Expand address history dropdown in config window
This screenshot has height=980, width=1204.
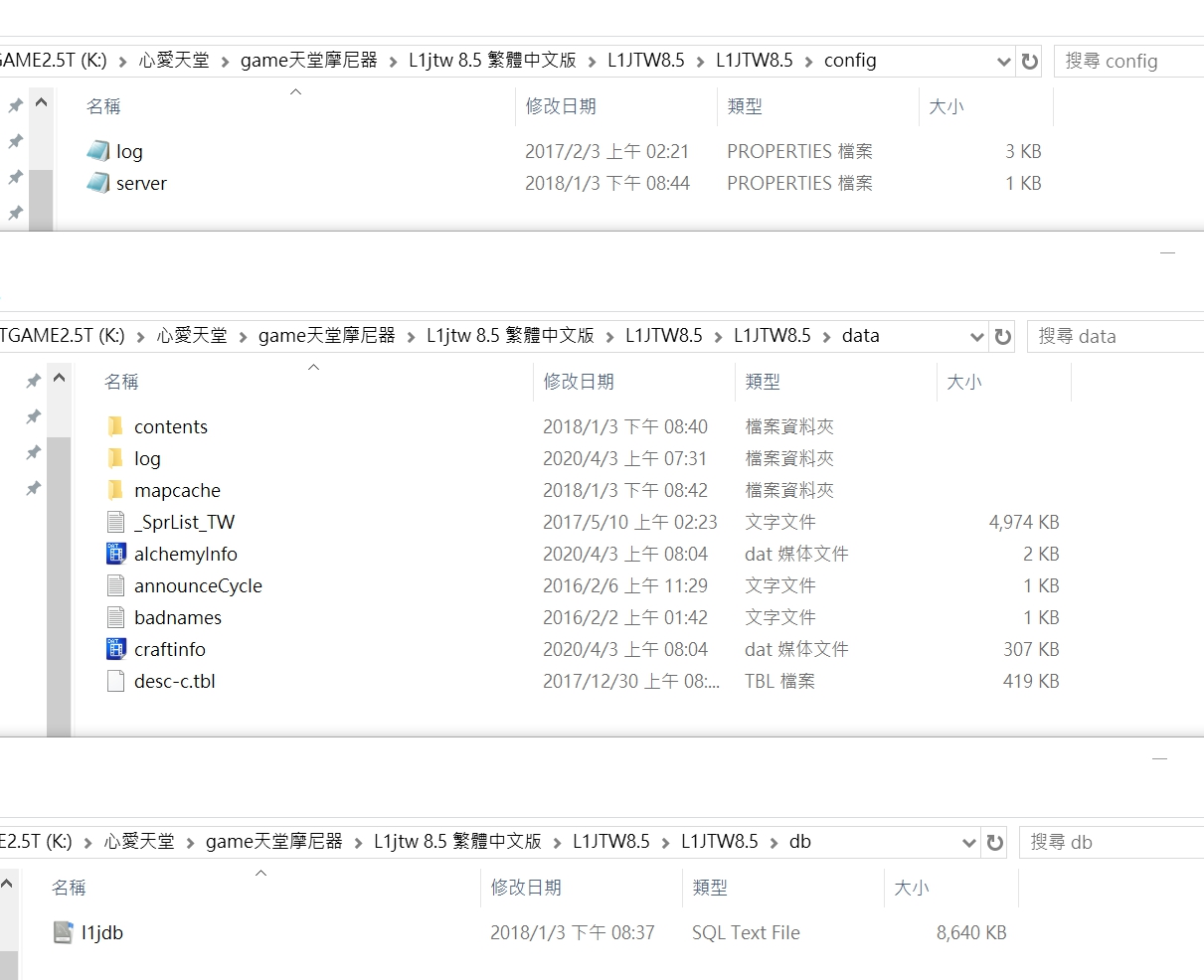pos(1002,62)
